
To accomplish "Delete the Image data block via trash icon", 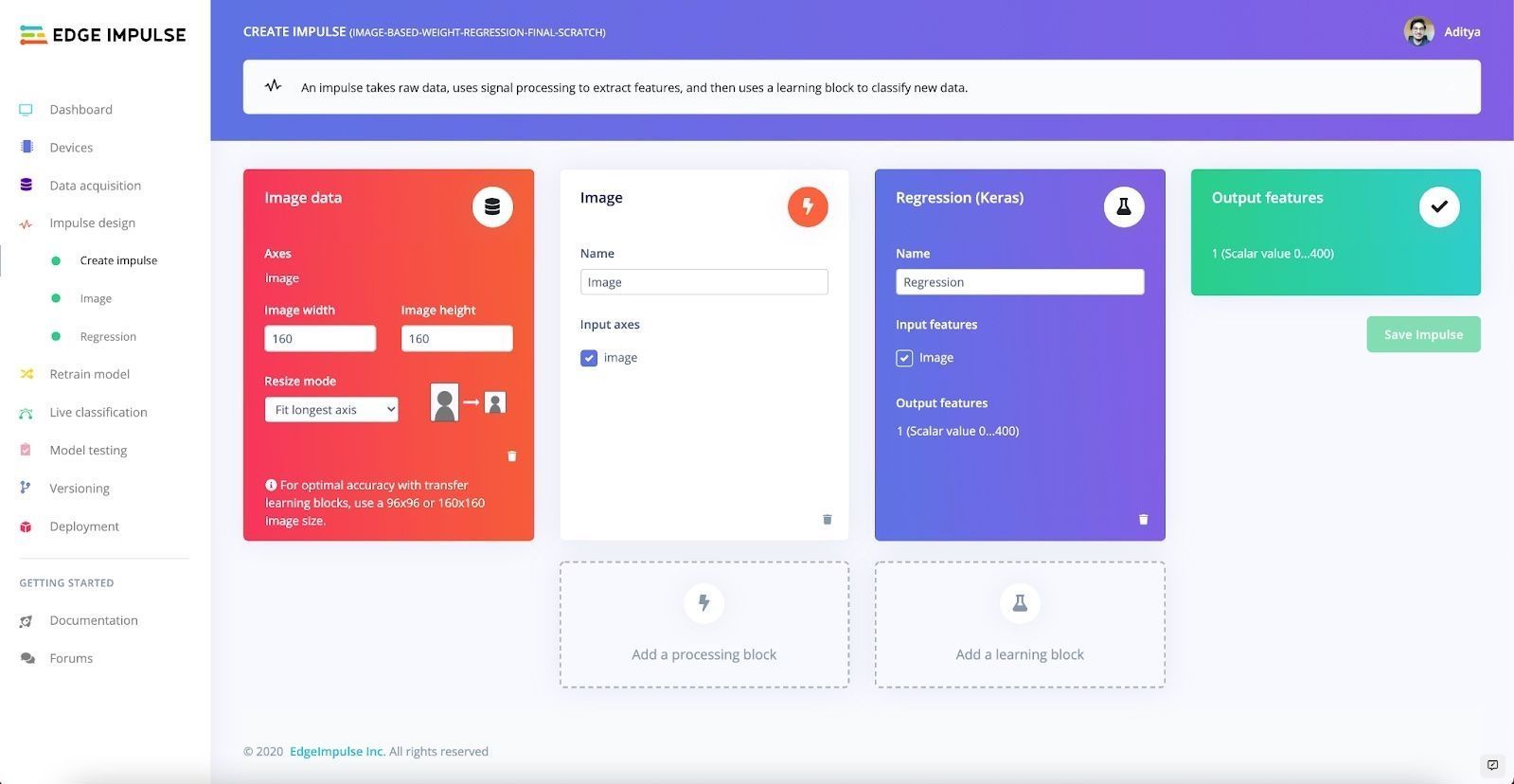I will 512,456.
